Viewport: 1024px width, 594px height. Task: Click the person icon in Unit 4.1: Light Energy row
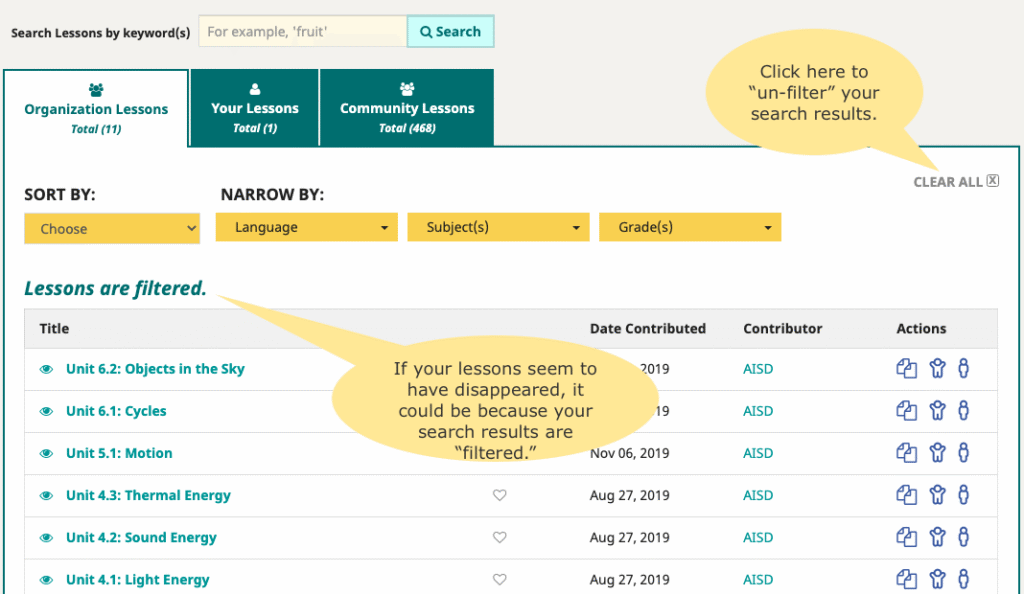click(963, 579)
